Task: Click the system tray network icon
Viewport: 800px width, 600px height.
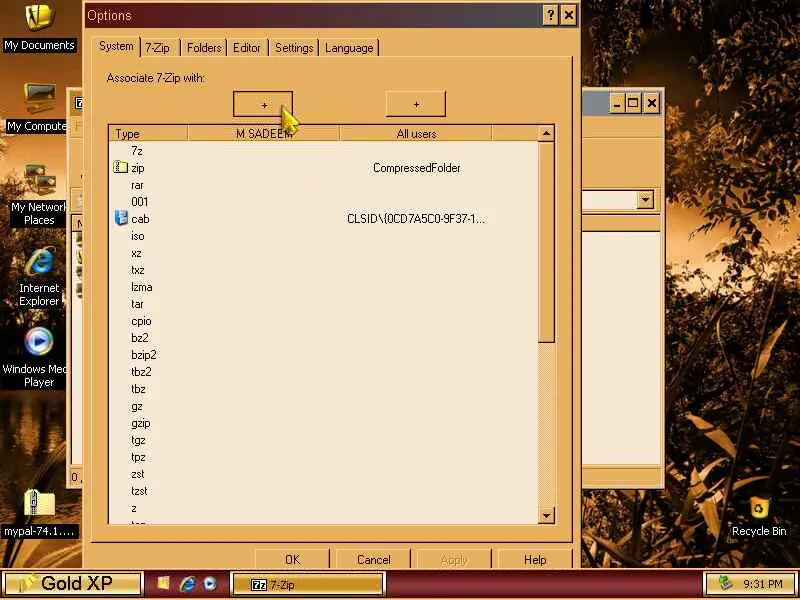Action: [726, 583]
